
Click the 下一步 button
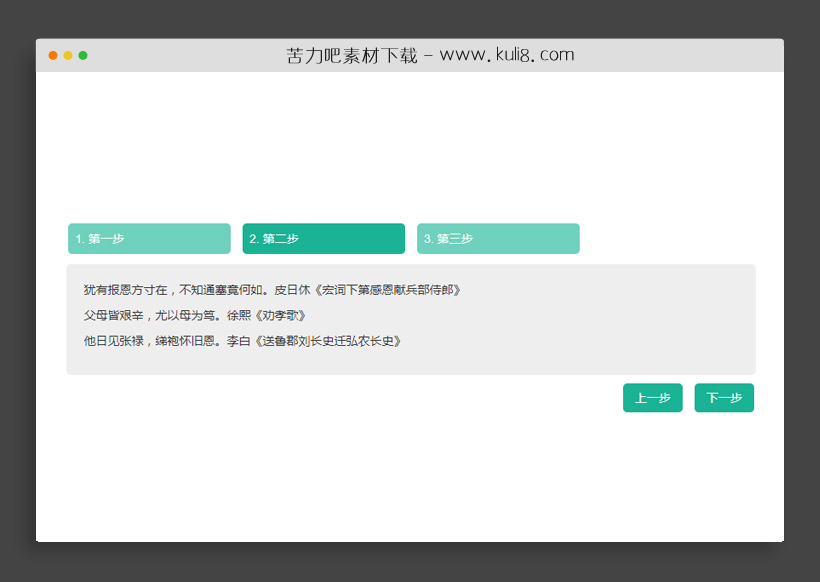pyautogui.click(x=724, y=397)
